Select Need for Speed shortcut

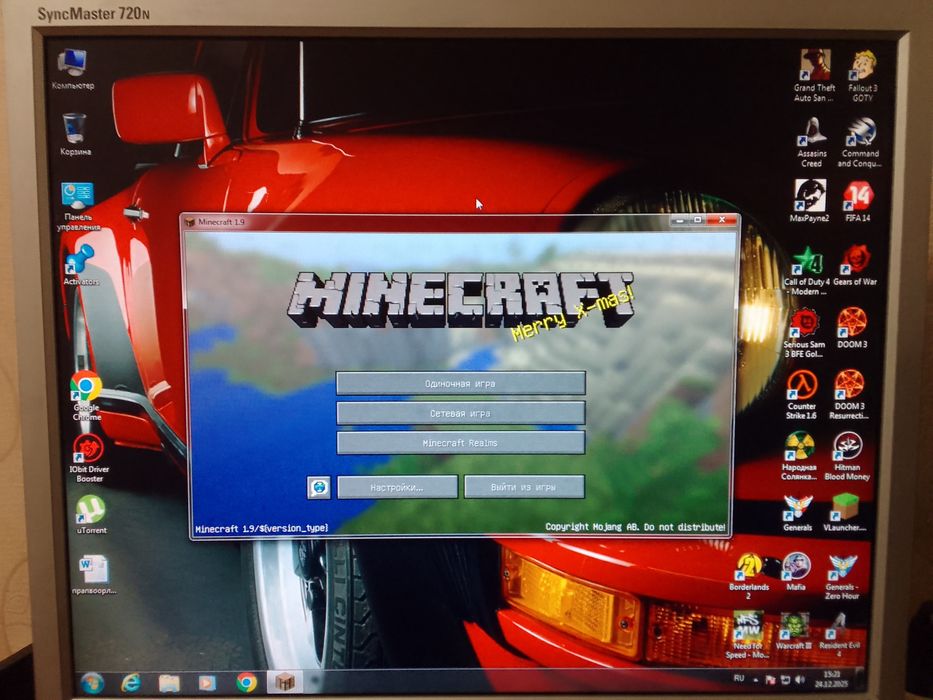point(747,636)
